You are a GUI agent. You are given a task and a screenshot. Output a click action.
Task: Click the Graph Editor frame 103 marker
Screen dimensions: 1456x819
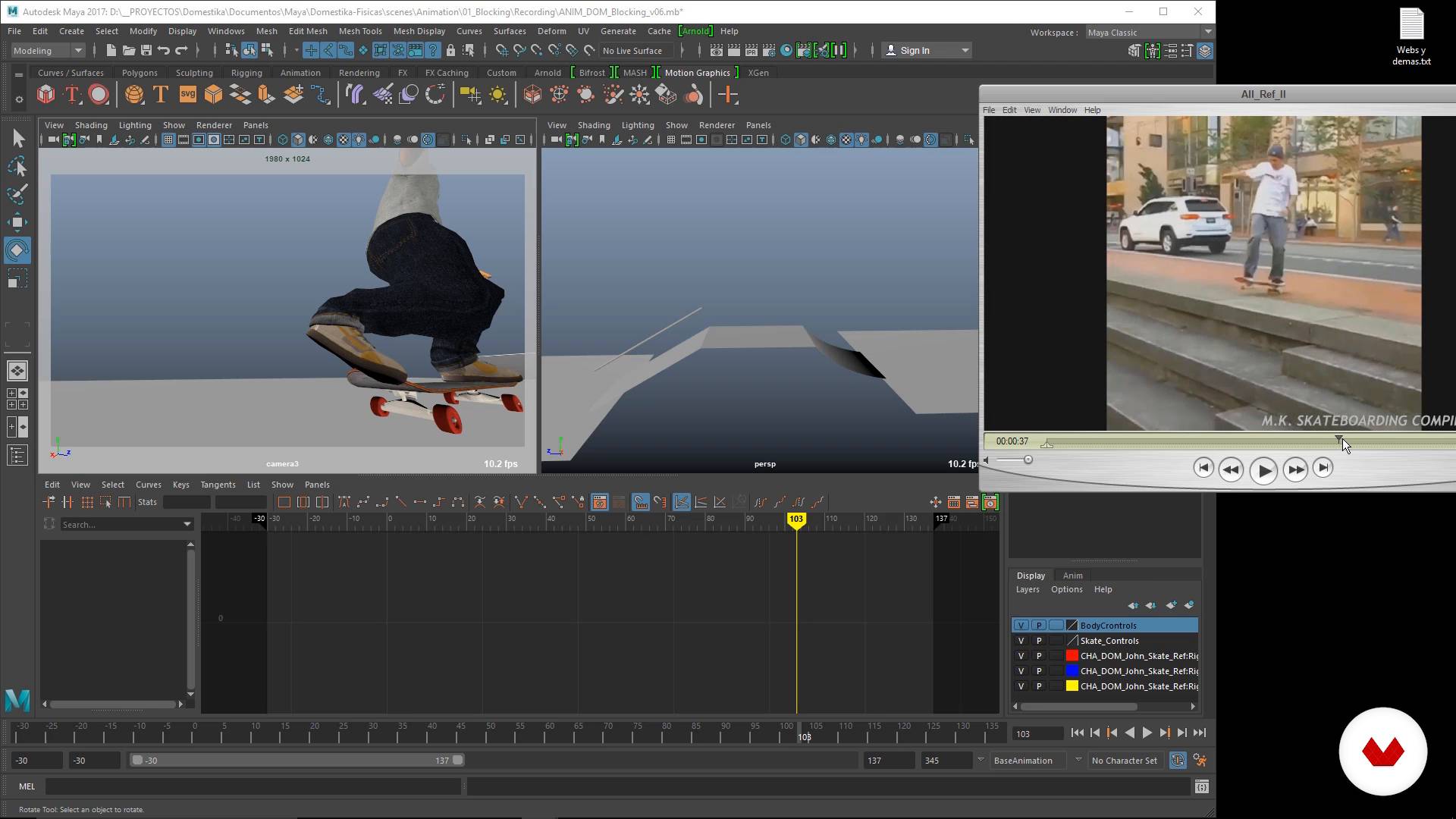pos(795,519)
